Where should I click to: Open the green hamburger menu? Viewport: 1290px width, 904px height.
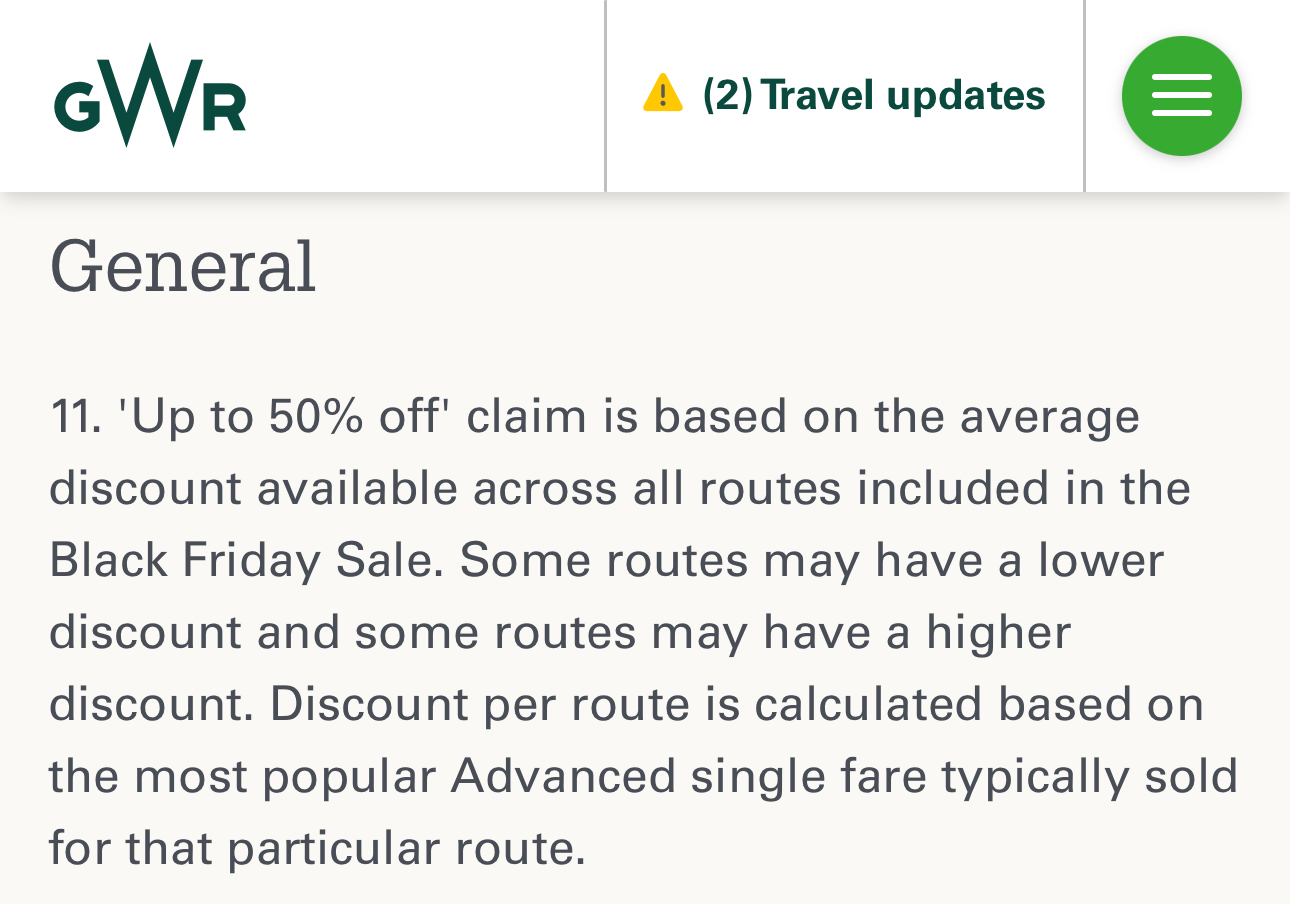1181,96
